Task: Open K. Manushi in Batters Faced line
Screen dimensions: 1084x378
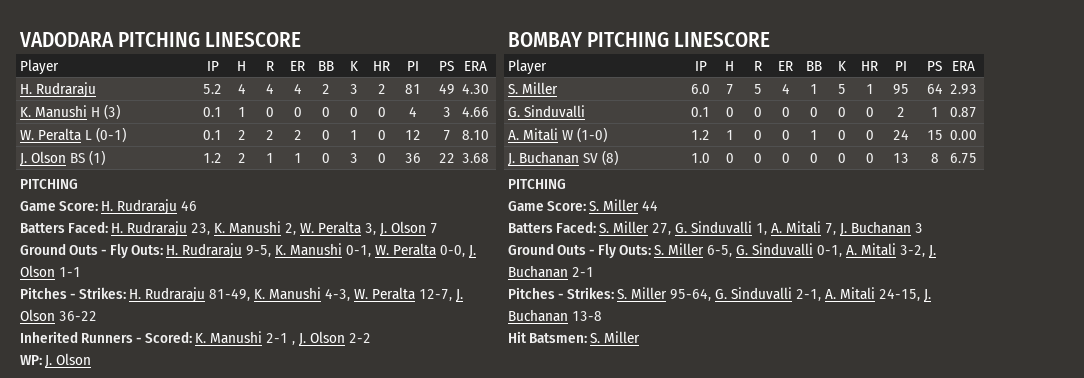Action: [247, 228]
